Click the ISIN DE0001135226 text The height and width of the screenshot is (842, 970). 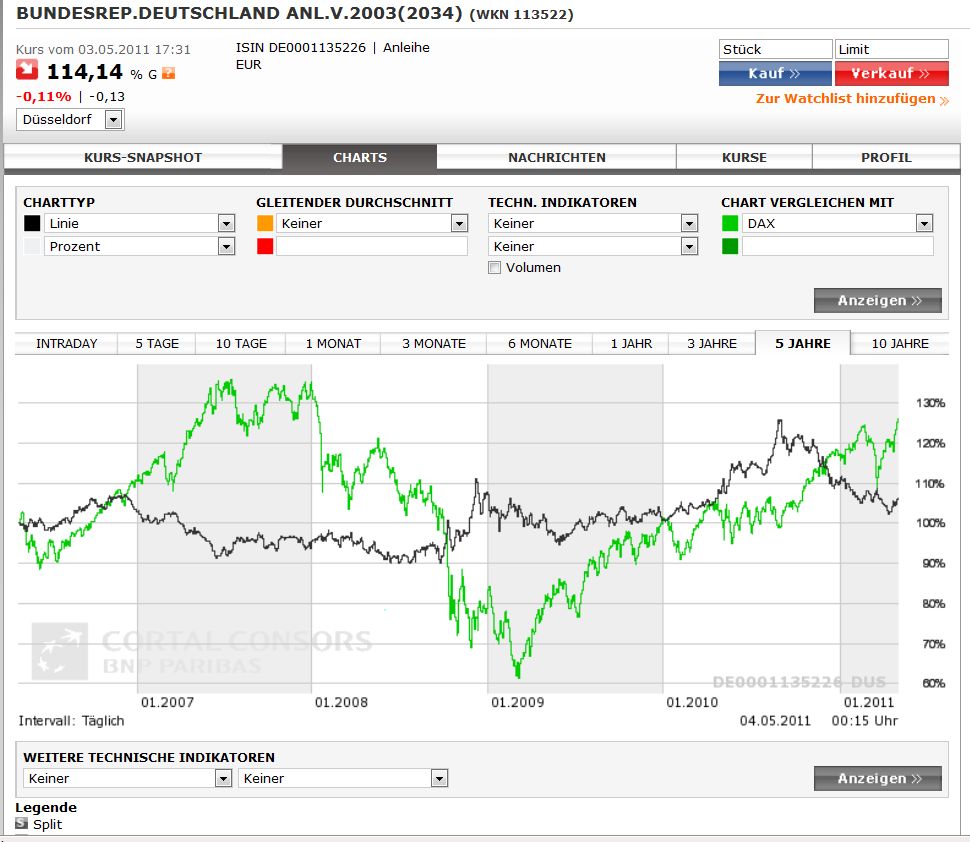pos(301,48)
